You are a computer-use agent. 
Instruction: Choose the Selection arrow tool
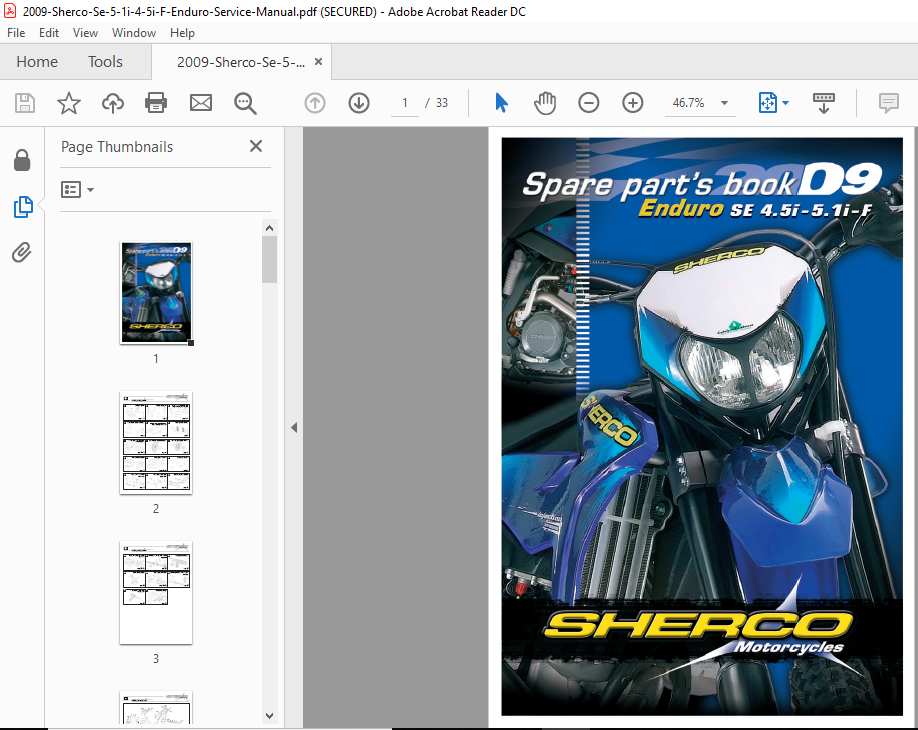501,103
